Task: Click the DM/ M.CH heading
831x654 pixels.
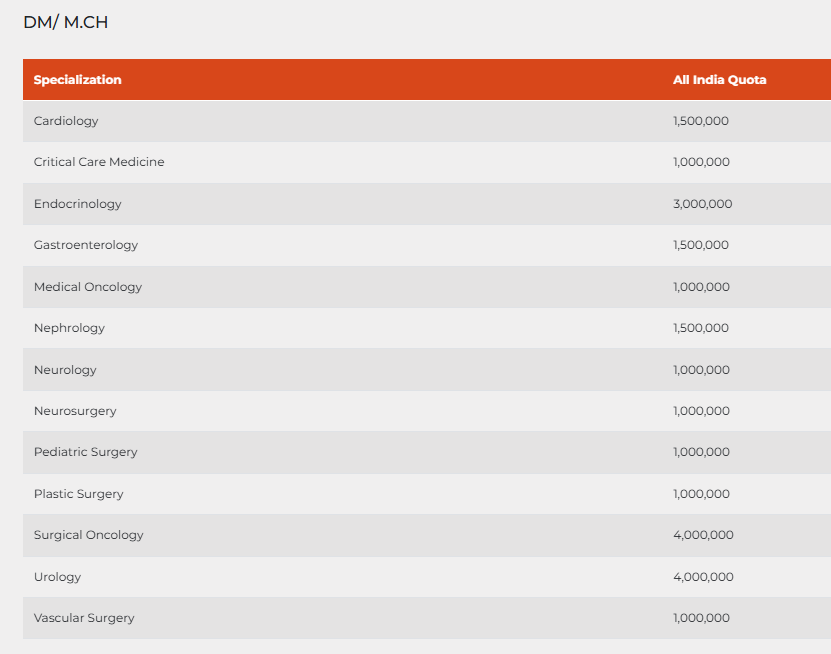Action: pyautogui.click(x=65, y=22)
